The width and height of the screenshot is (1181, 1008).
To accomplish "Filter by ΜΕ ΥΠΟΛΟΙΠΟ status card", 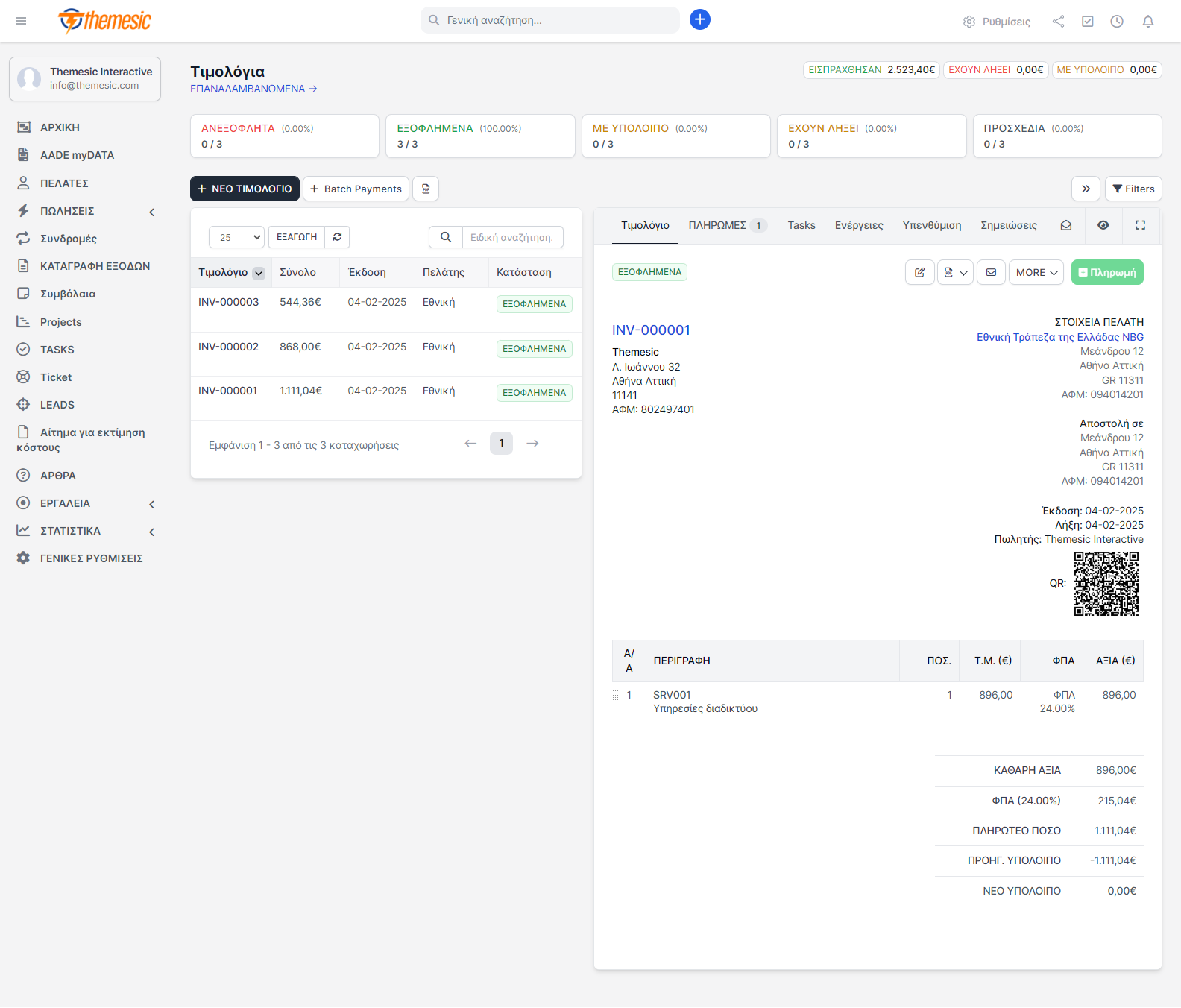I will coord(676,136).
